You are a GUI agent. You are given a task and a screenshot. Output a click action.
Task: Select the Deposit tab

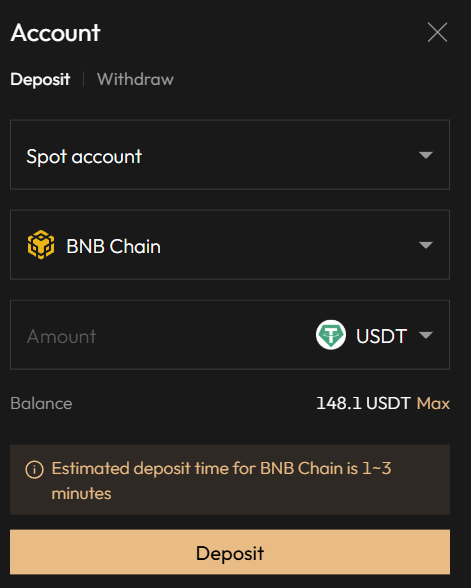40,80
